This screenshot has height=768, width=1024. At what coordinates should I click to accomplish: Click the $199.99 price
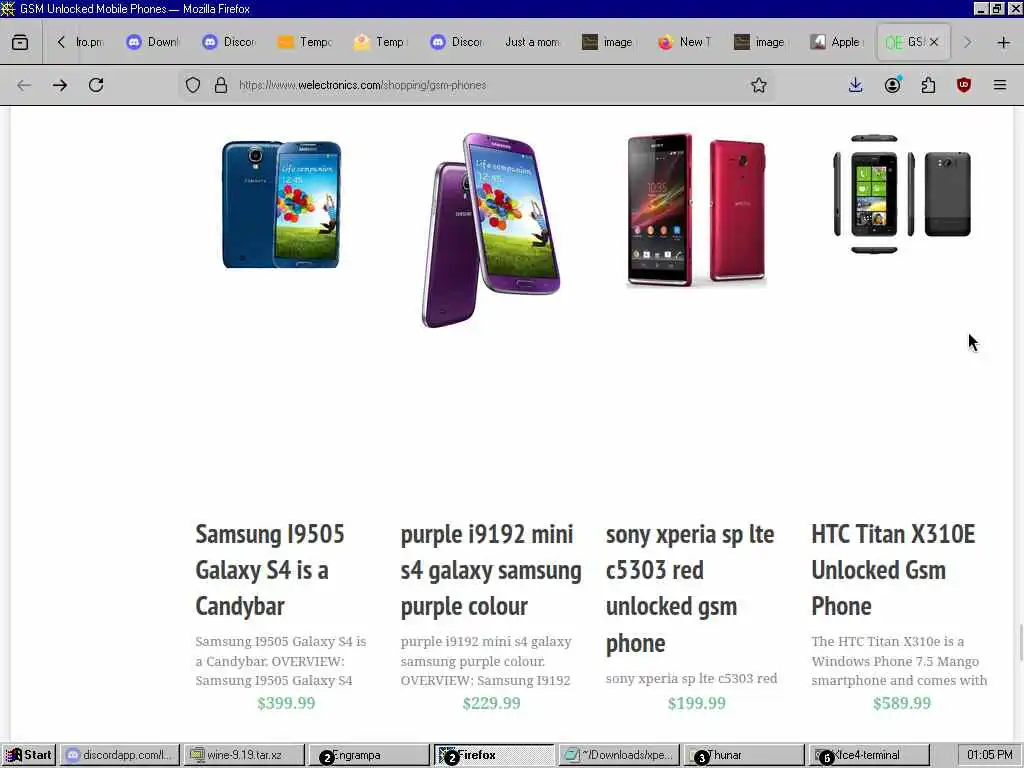(x=697, y=703)
